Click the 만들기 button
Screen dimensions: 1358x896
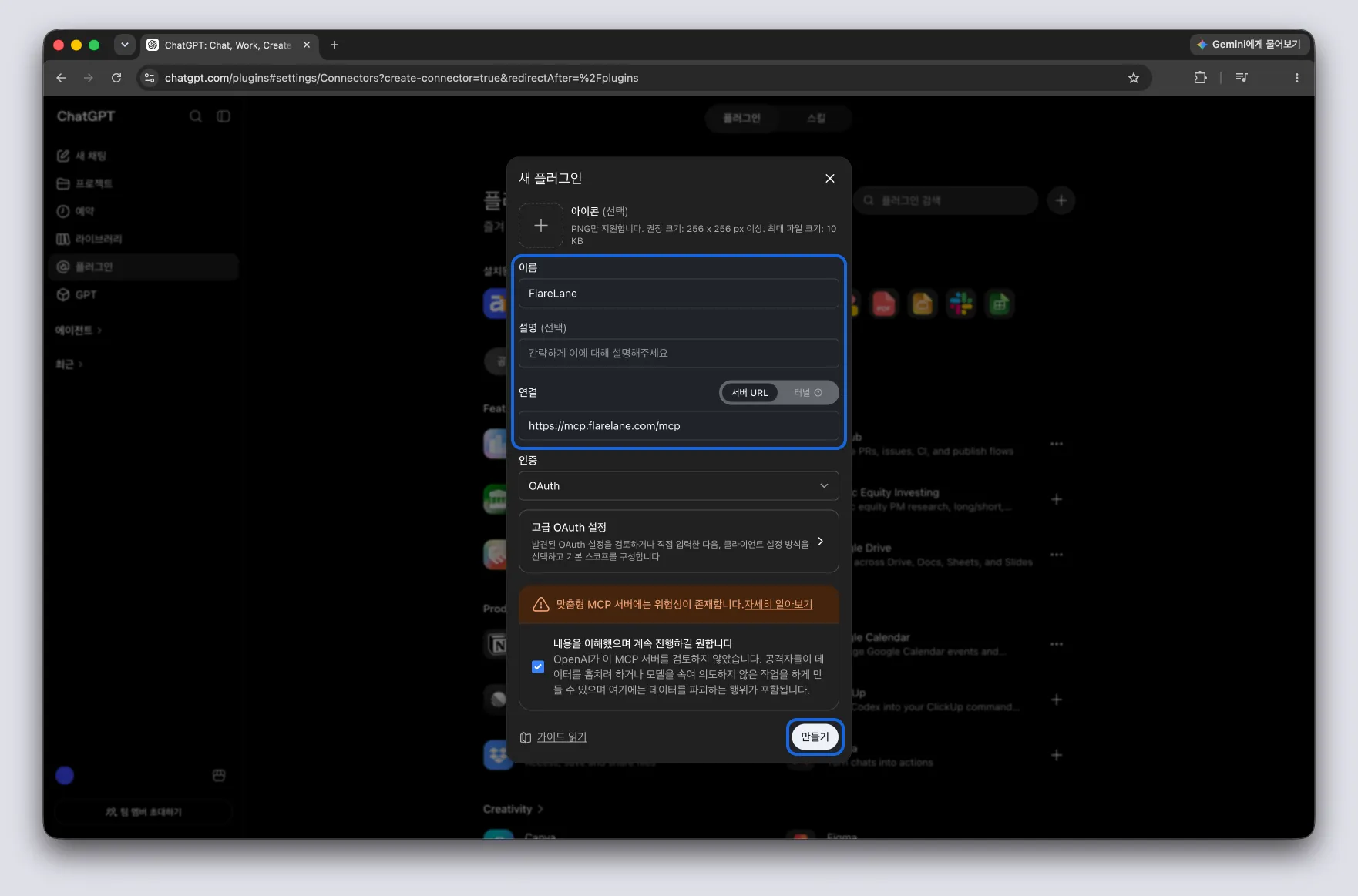[815, 737]
